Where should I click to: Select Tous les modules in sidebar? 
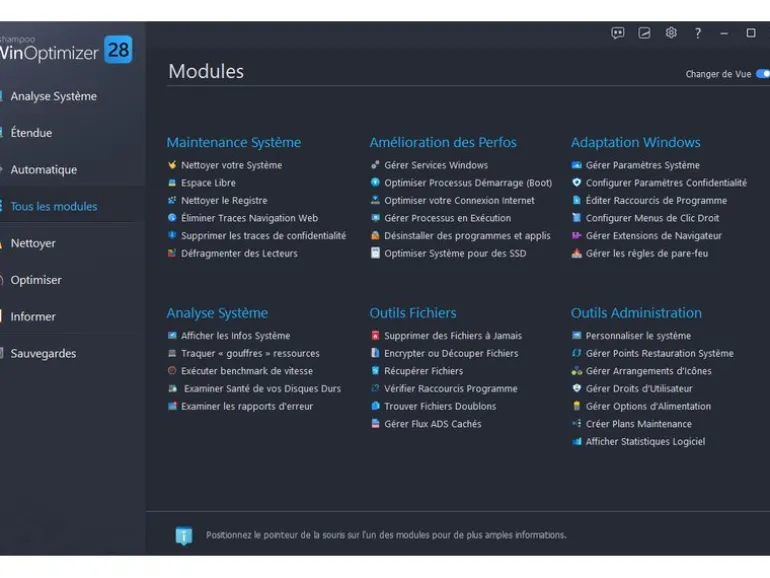point(54,206)
